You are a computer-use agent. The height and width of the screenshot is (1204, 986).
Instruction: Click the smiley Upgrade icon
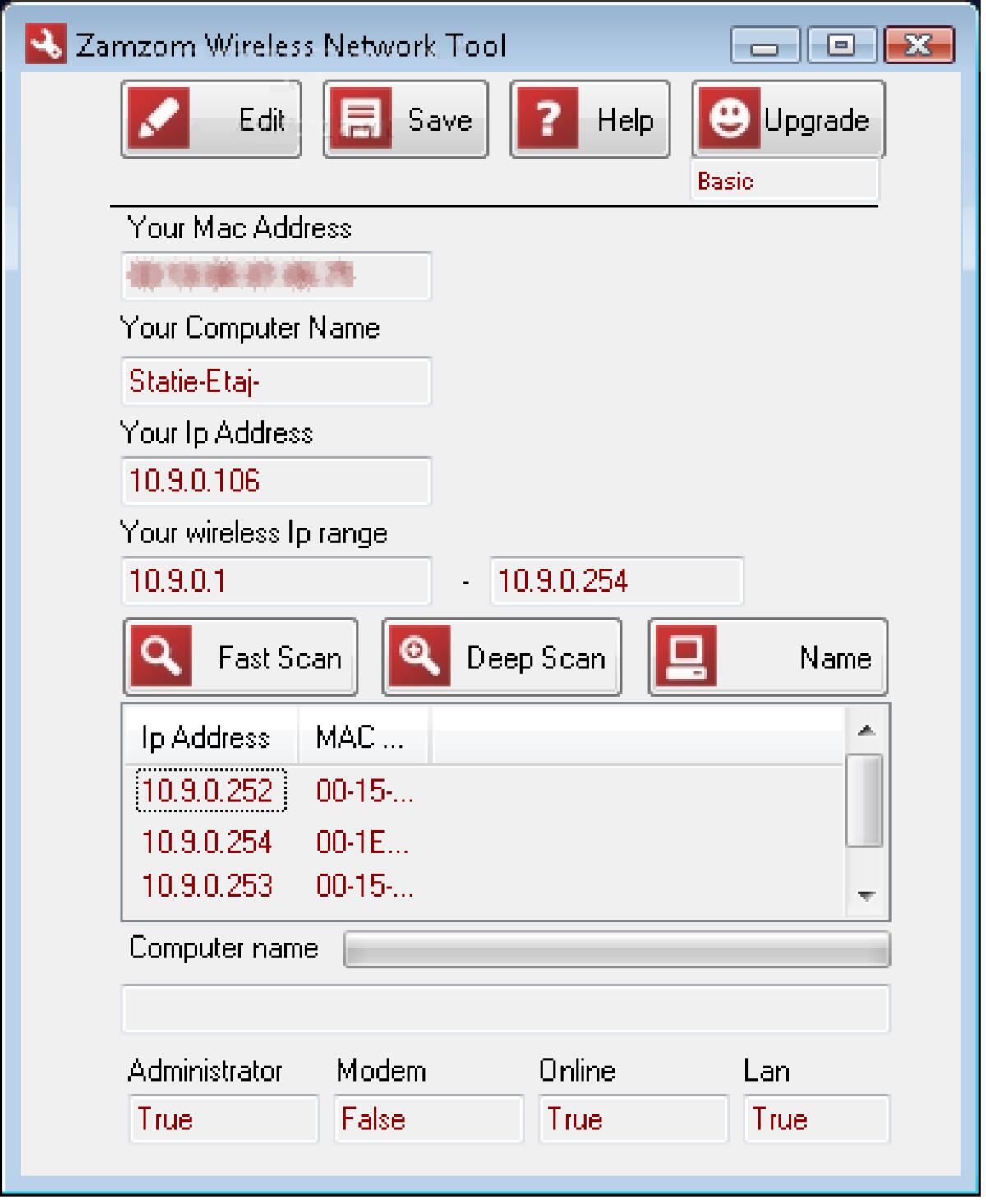(x=729, y=119)
